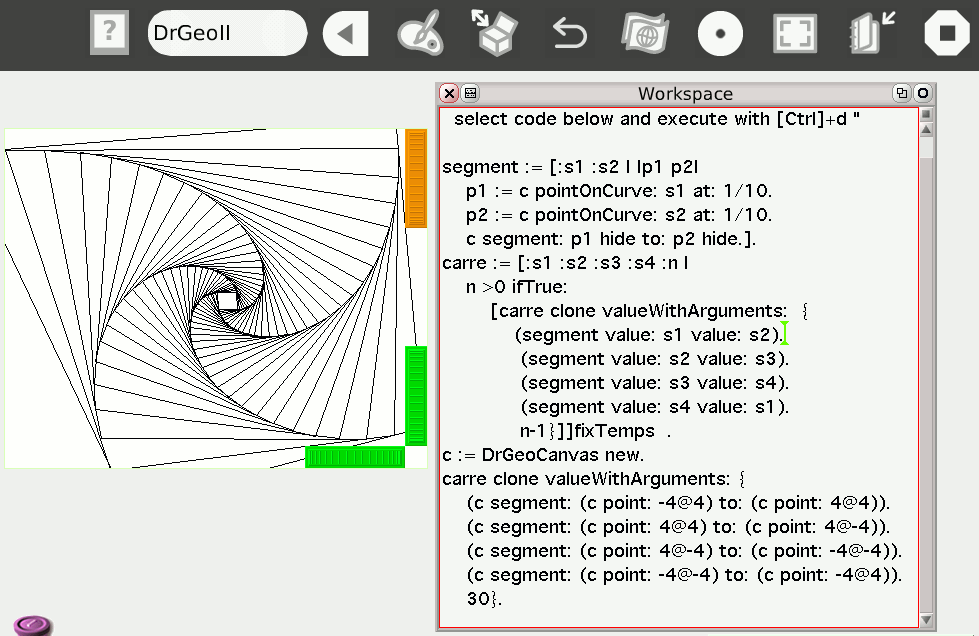
Task: Click the open box with arrows icon
Action: pyautogui.click(x=494, y=34)
